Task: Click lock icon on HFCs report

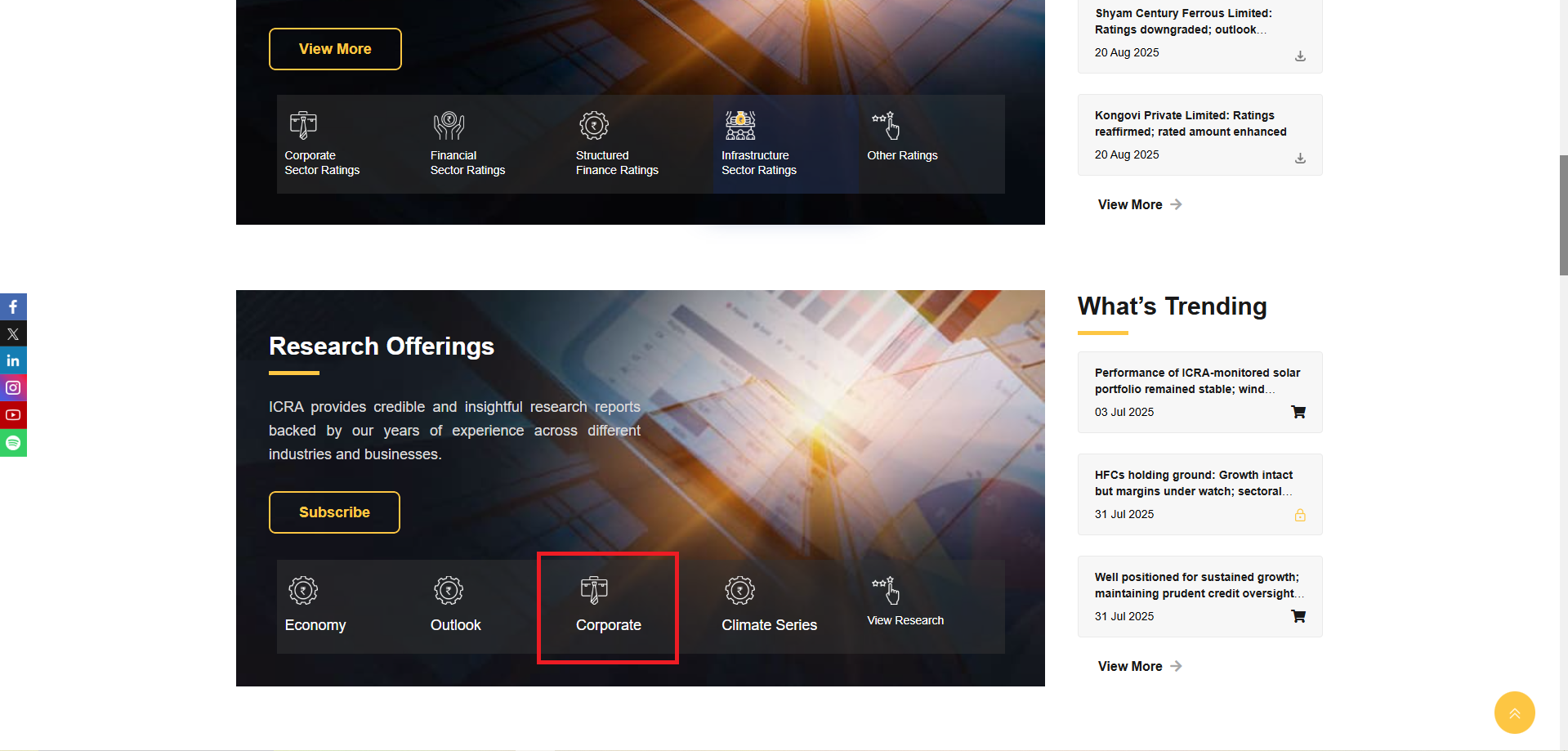Action: pyautogui.click(x=1300, y=515)
